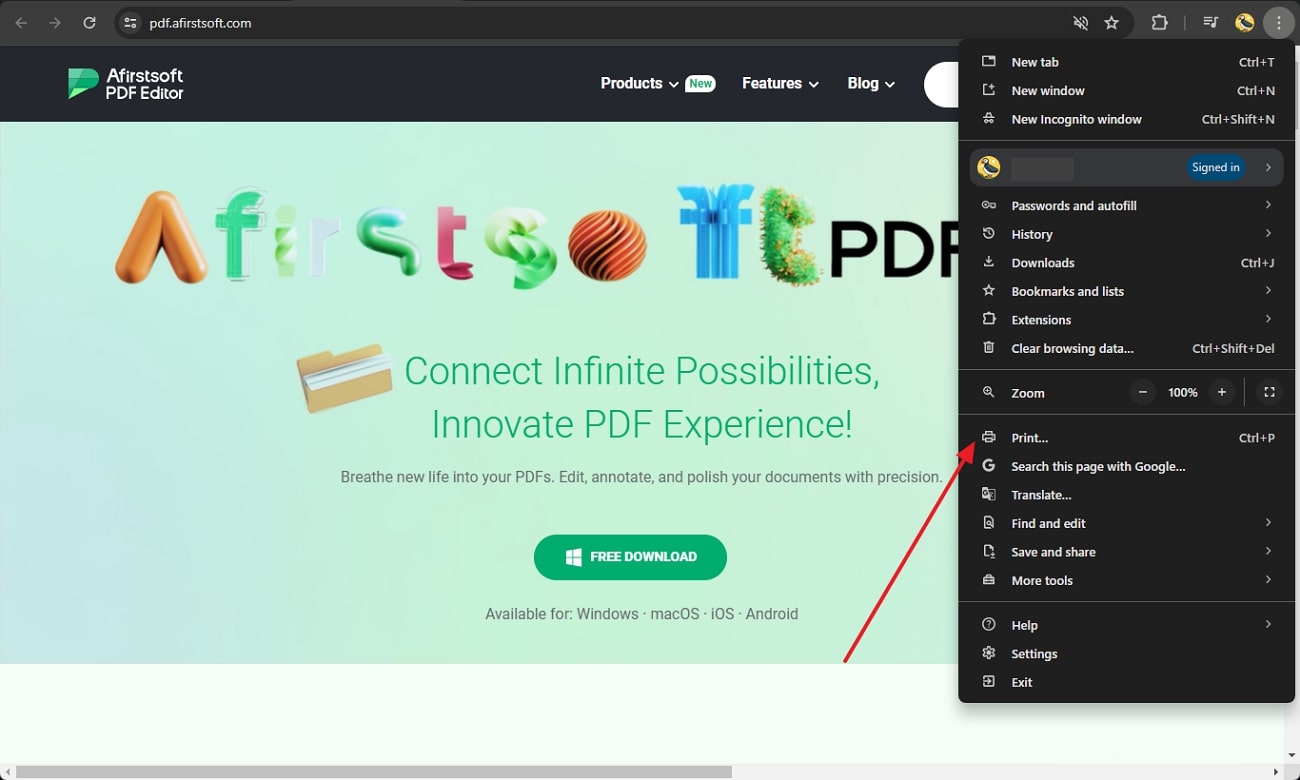The height and width of the screenshot is (780, 1300).
Task: Expand the Bookmarks and lists submenu arrow
Action: pyautogui.click(x=1268, y=290)
